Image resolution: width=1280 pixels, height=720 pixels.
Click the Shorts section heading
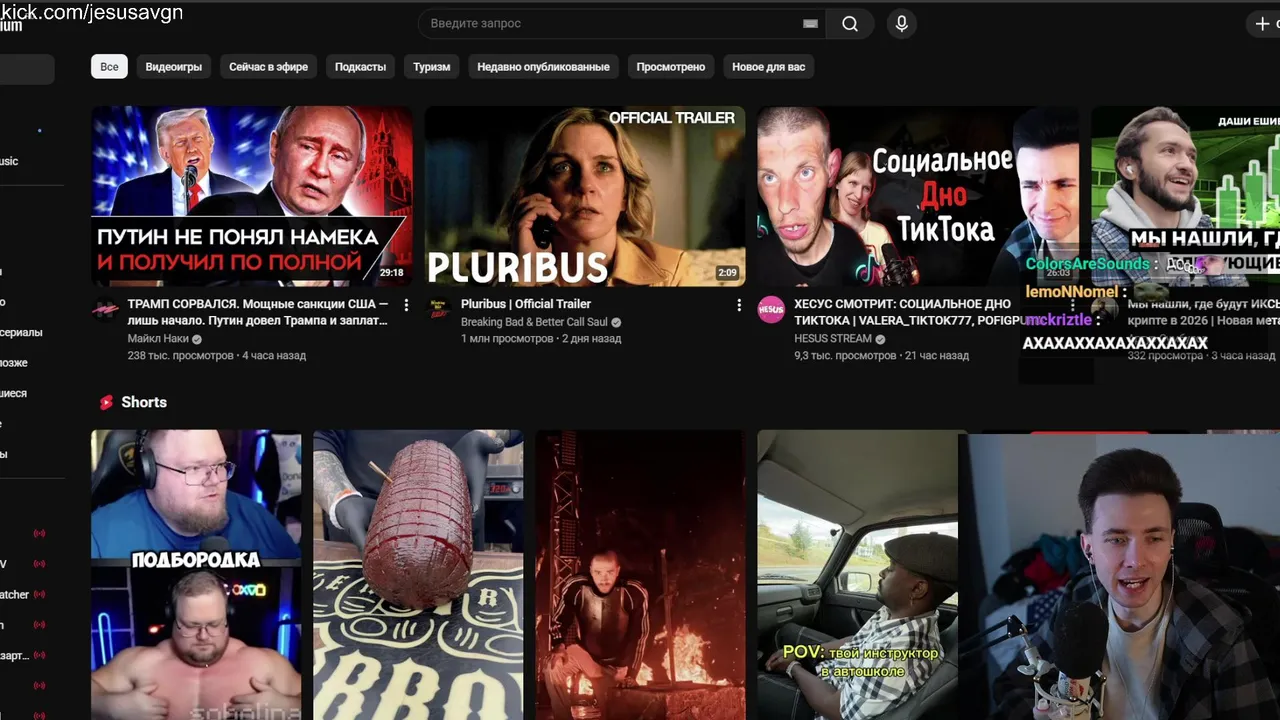pyautogui.click(x=144, y=402)
